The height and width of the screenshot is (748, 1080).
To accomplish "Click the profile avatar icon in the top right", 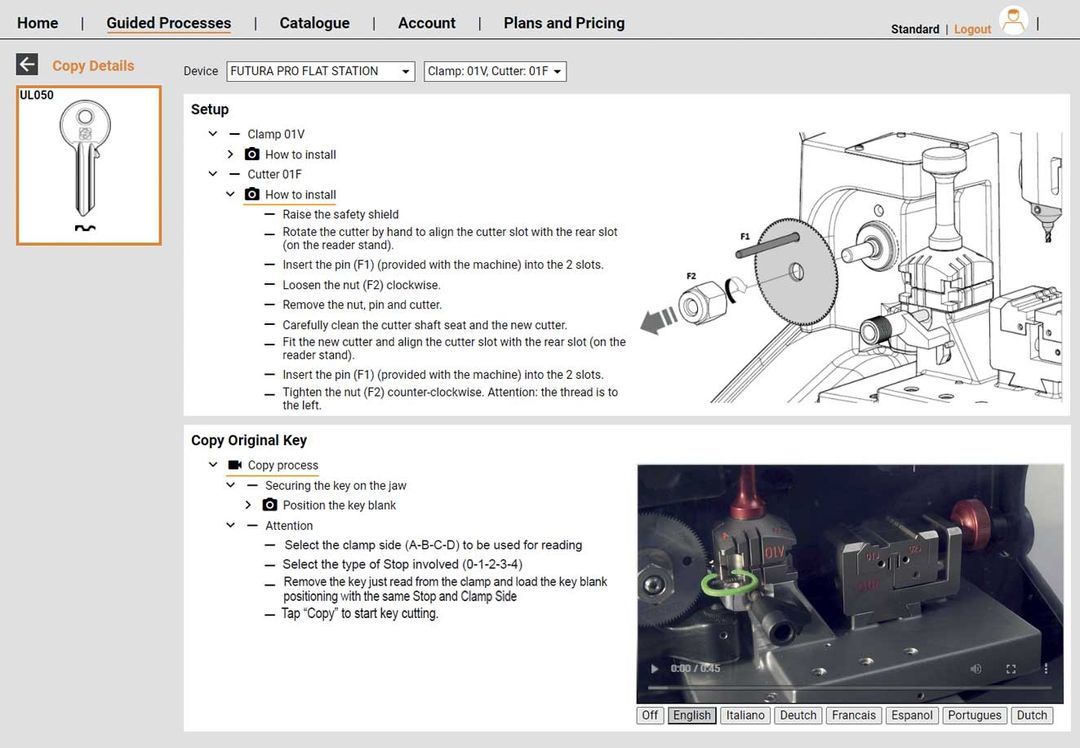I will pos(1013,20).
